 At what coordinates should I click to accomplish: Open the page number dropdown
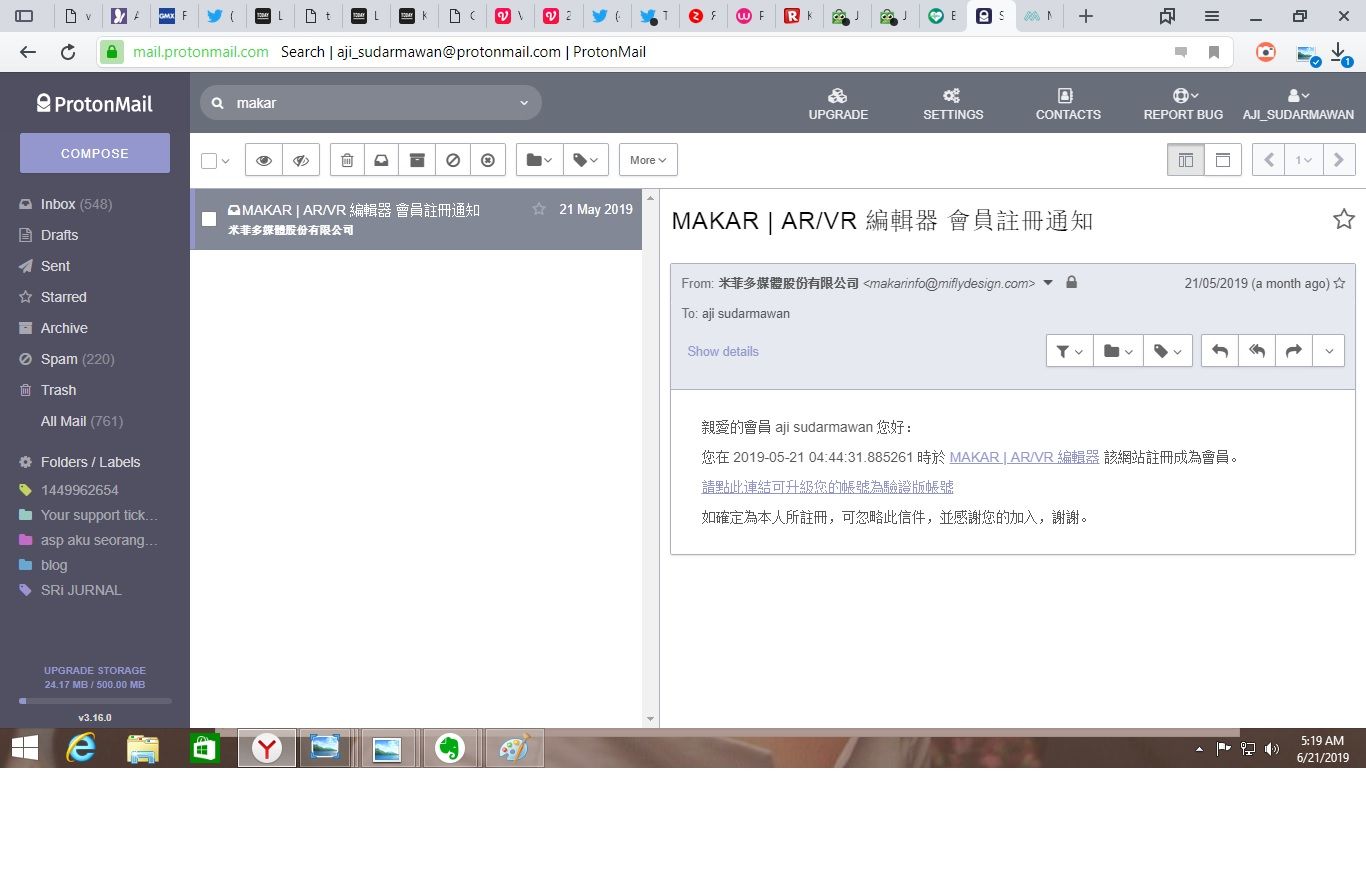point(1304,160)
